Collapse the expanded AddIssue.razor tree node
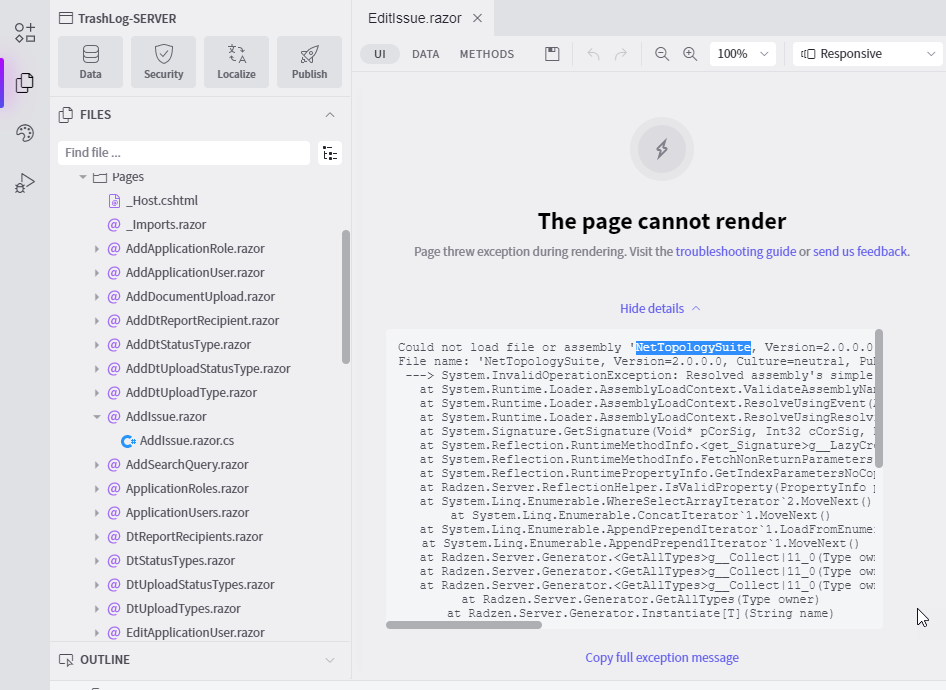The height and width of the screenshot is (690, 946). click(x=97, y=417)
